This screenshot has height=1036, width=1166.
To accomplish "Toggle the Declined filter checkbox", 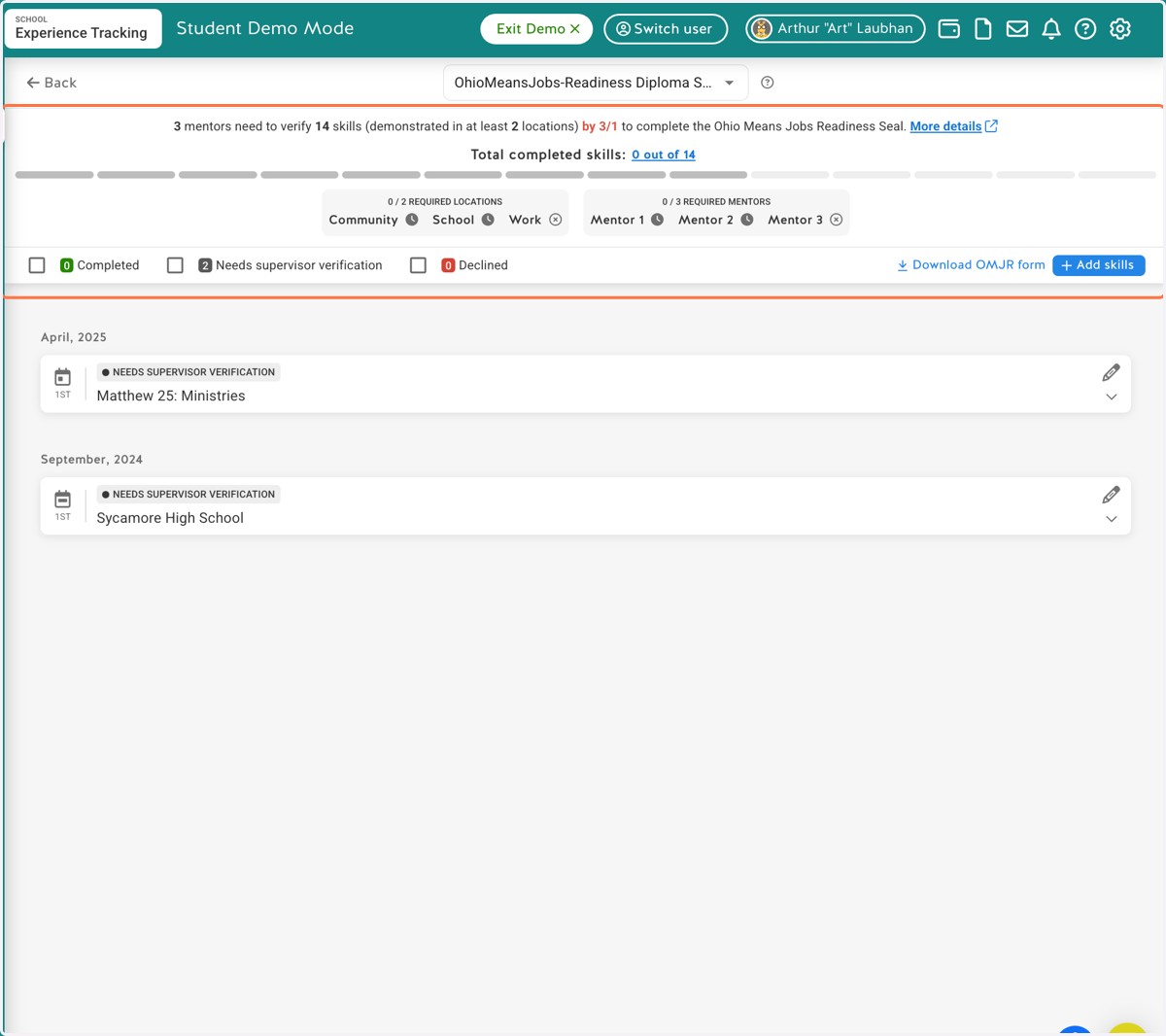I will (x=418, y=265).
